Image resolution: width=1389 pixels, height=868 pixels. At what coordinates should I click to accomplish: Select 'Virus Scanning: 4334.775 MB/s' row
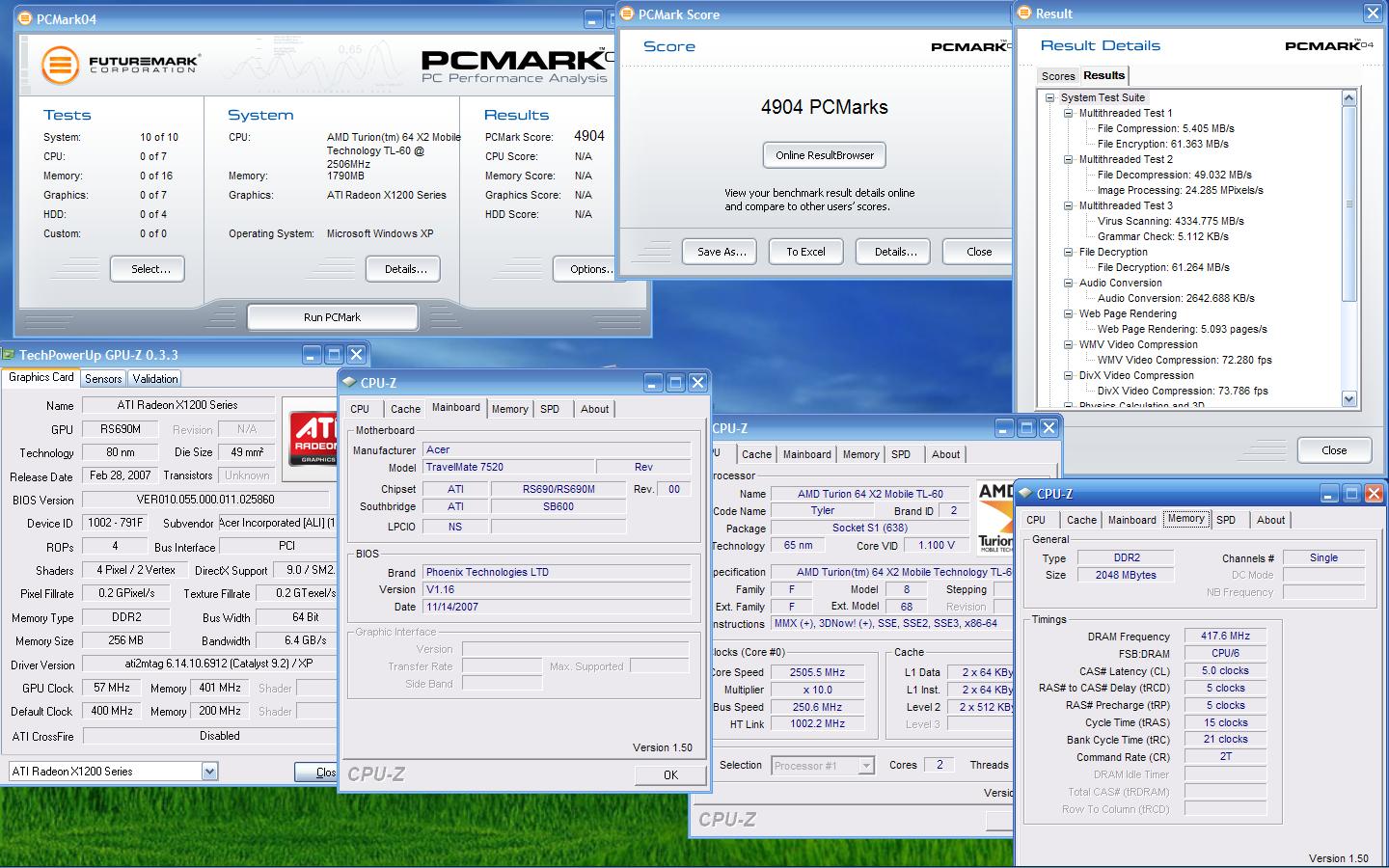pyautogui.click(x=1170, y=221)
